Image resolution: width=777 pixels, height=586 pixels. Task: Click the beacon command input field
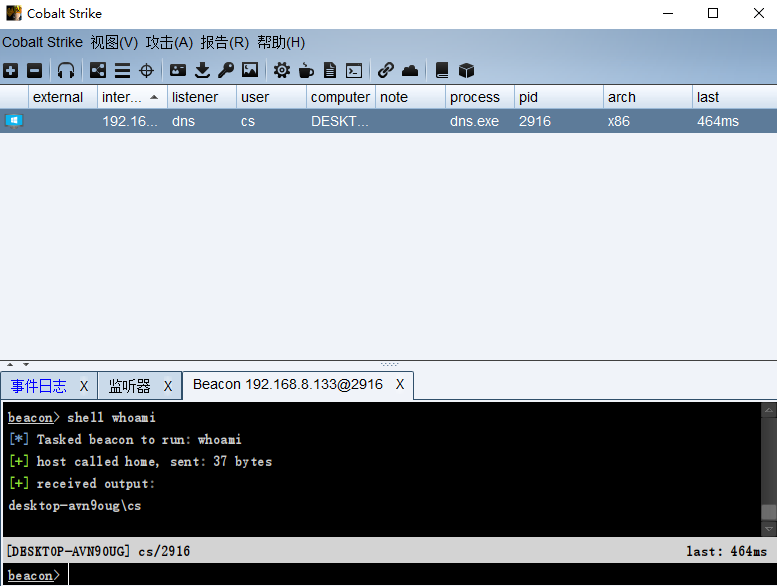coord(400,575)
